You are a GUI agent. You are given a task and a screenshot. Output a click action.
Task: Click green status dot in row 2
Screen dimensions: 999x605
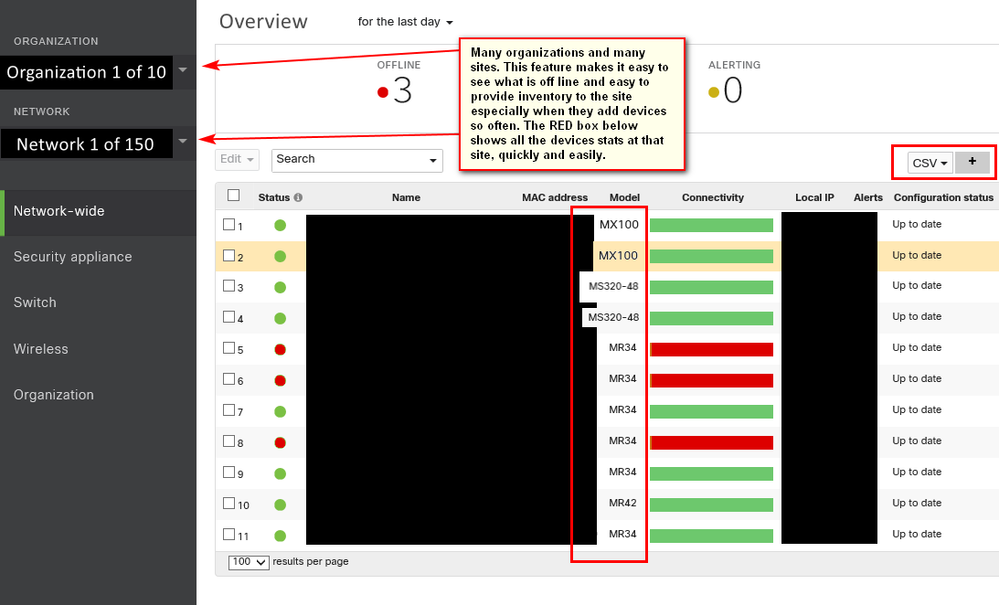click(280, 256)
